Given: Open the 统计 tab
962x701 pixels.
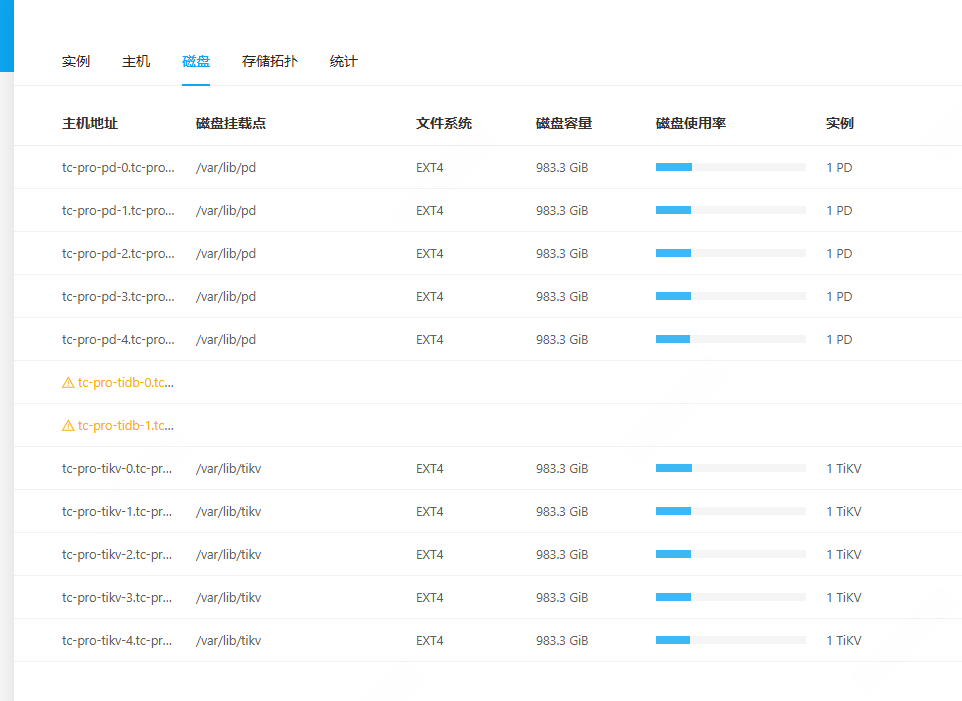Looking at the screenshot, I should [x=344, y=62].
